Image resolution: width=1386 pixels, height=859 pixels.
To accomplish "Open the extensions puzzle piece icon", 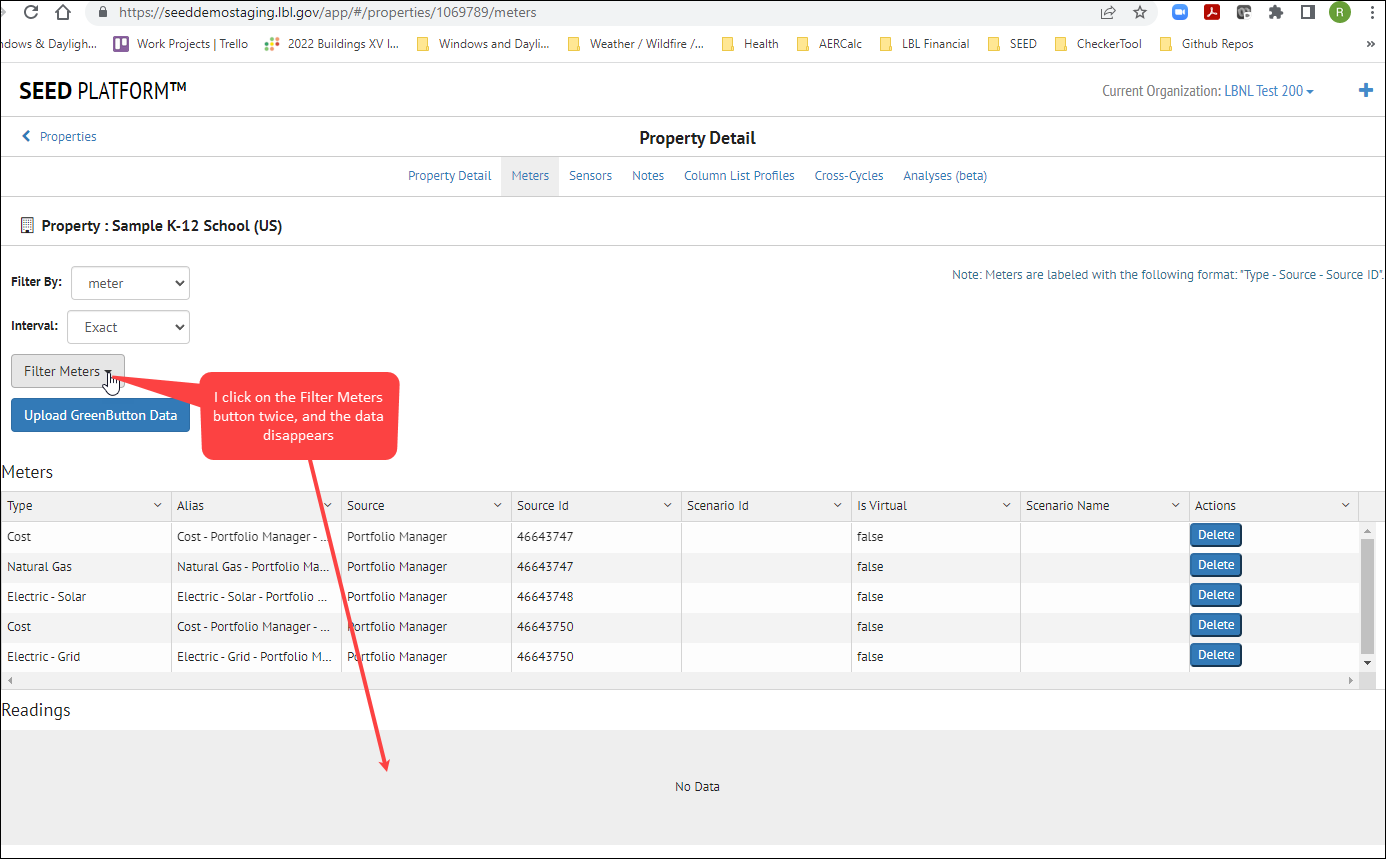I will tap(1276, 12).
